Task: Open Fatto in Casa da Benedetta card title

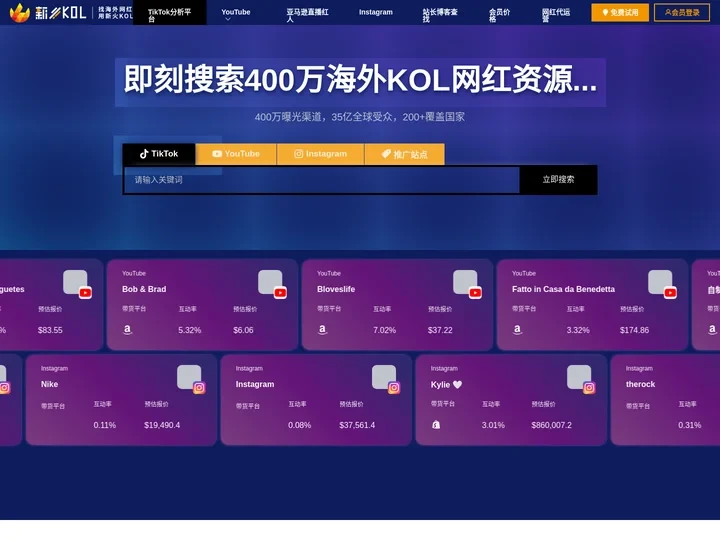Action: (563, 289)
